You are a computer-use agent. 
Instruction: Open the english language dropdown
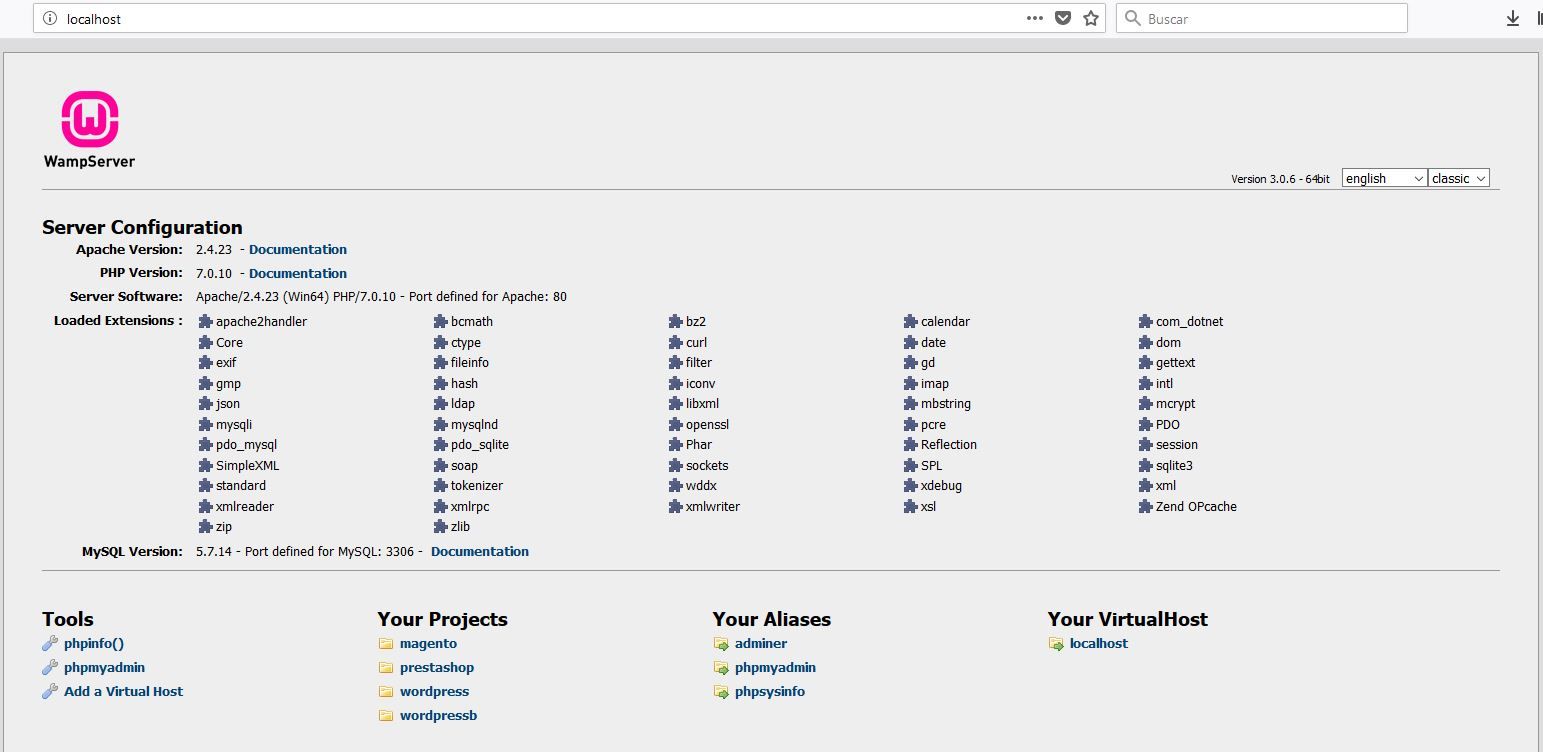pyautogui.click(x=1383, y=177)
